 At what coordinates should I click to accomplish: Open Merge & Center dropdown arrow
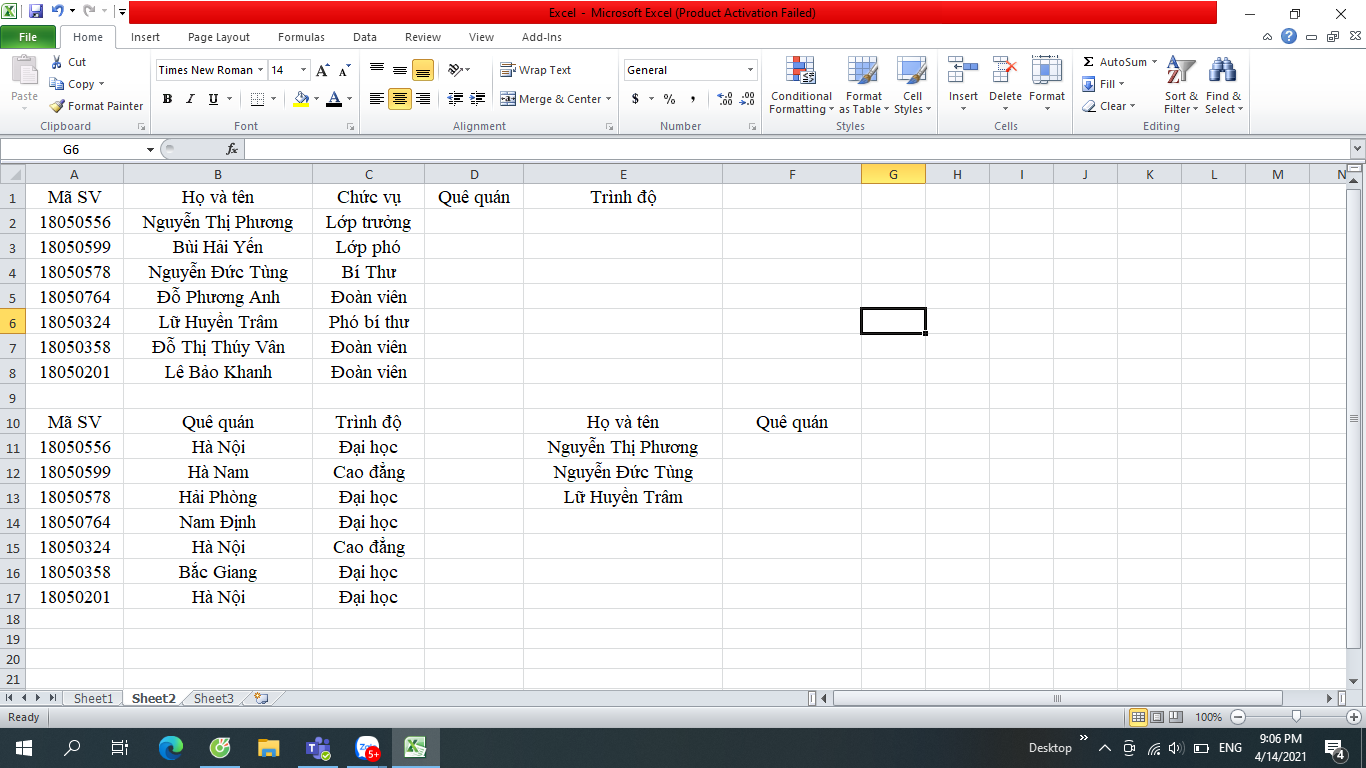pyautogui.click(x=609, y=99)
